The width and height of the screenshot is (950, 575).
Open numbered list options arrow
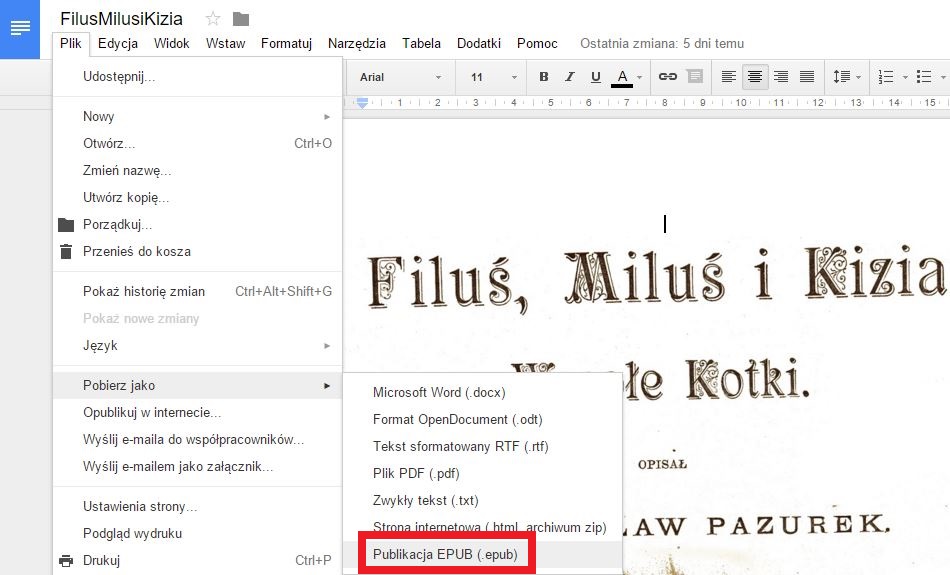905,78
